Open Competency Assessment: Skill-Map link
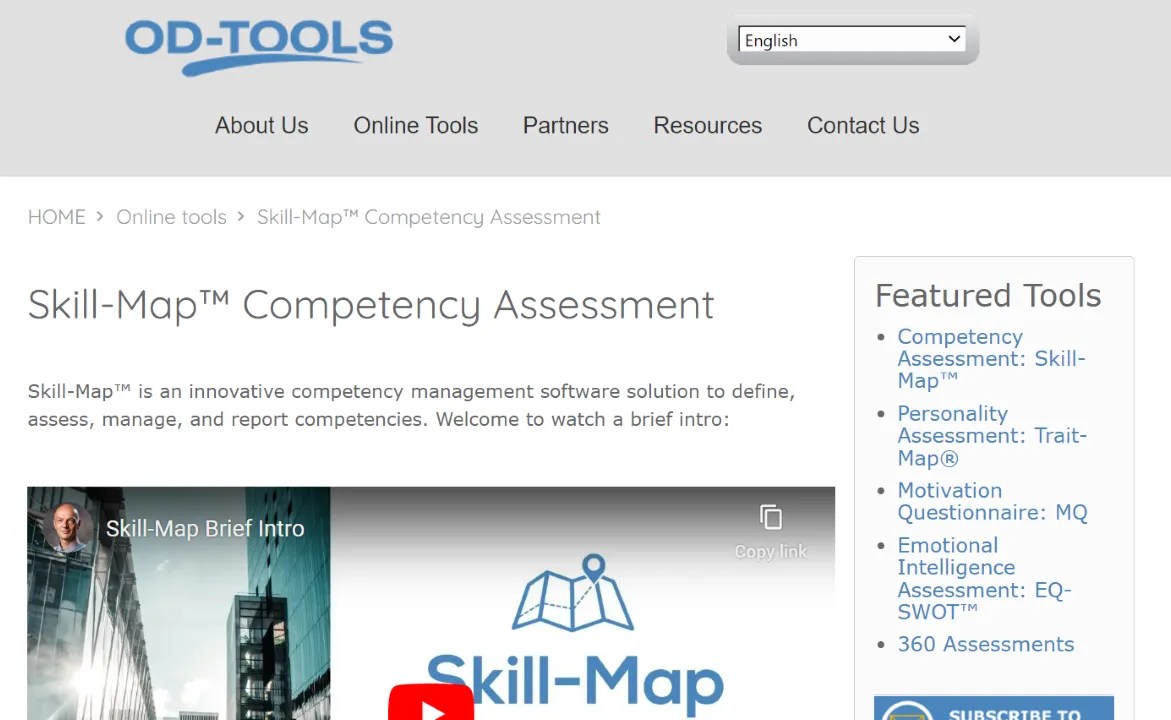Screen dimensions: 1171x720 tap(991, 358)
